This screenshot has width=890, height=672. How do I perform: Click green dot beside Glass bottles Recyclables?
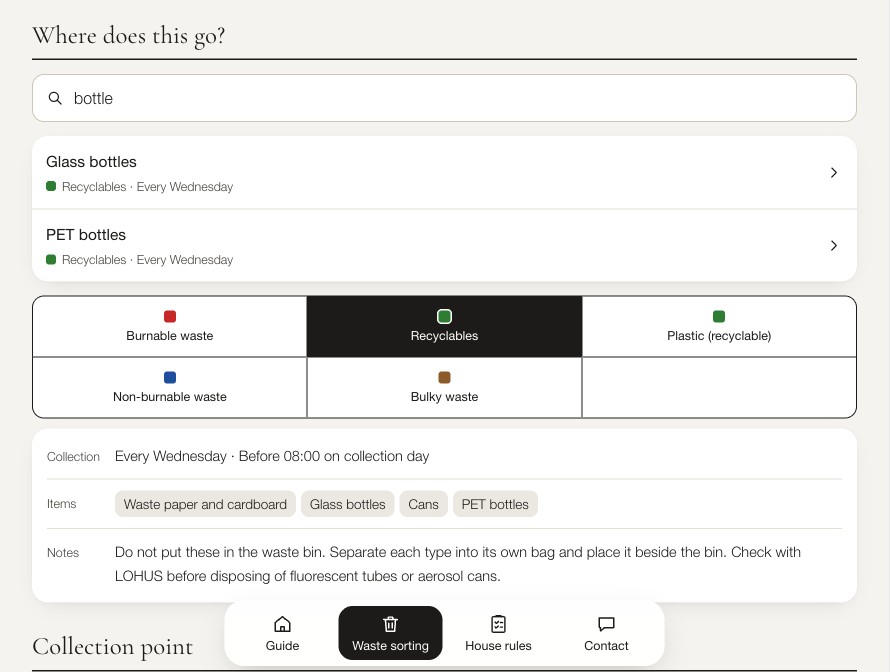[x=51, y=186]
